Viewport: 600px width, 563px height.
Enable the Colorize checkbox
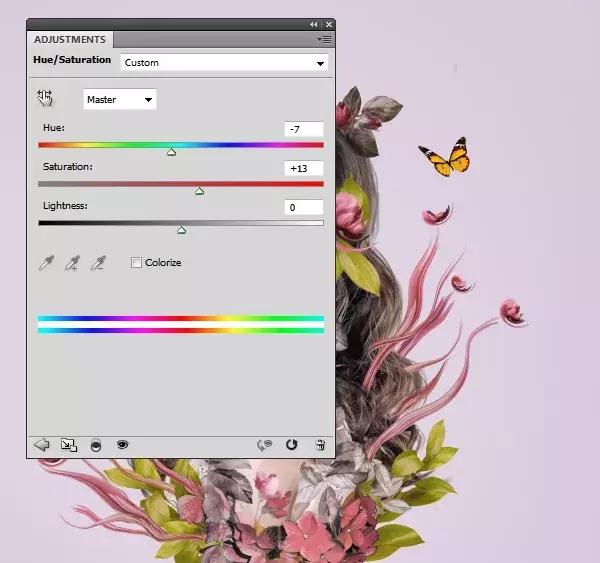pos(136,263)
